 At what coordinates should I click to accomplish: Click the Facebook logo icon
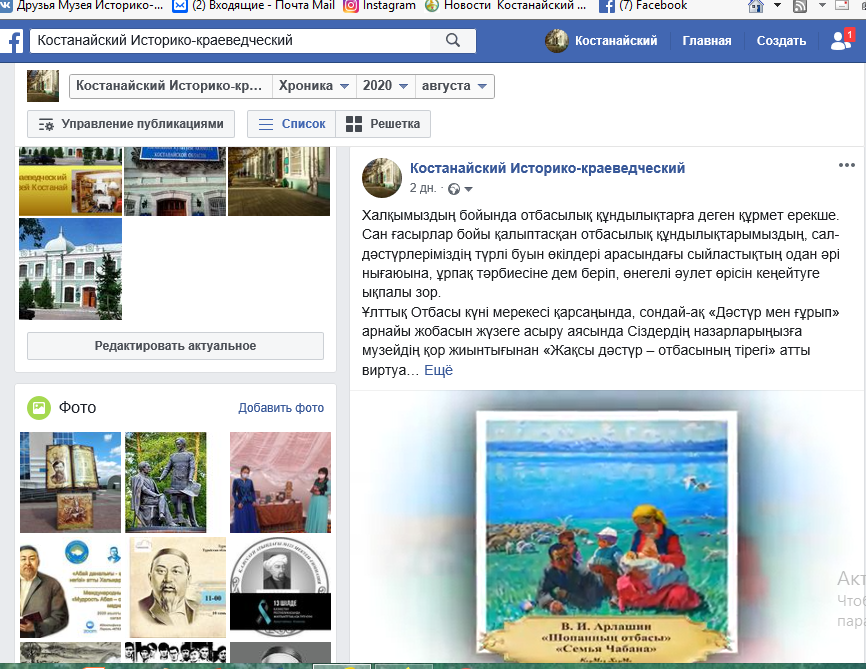[x=14, y=41]
